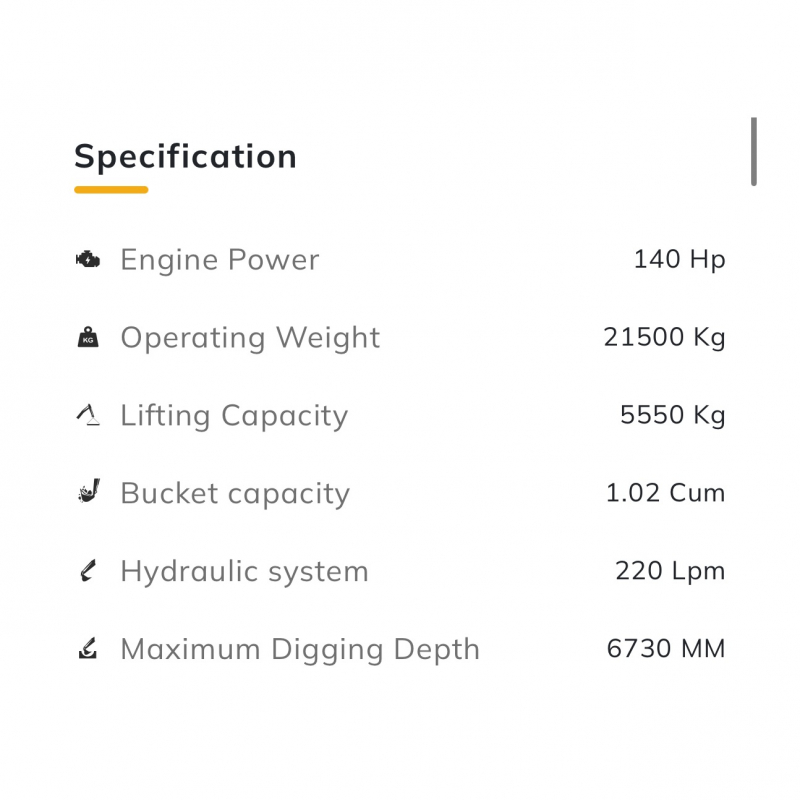Click the 6730 MM value
The height and width of the screenshot is (800, 800).
point(665,650)
